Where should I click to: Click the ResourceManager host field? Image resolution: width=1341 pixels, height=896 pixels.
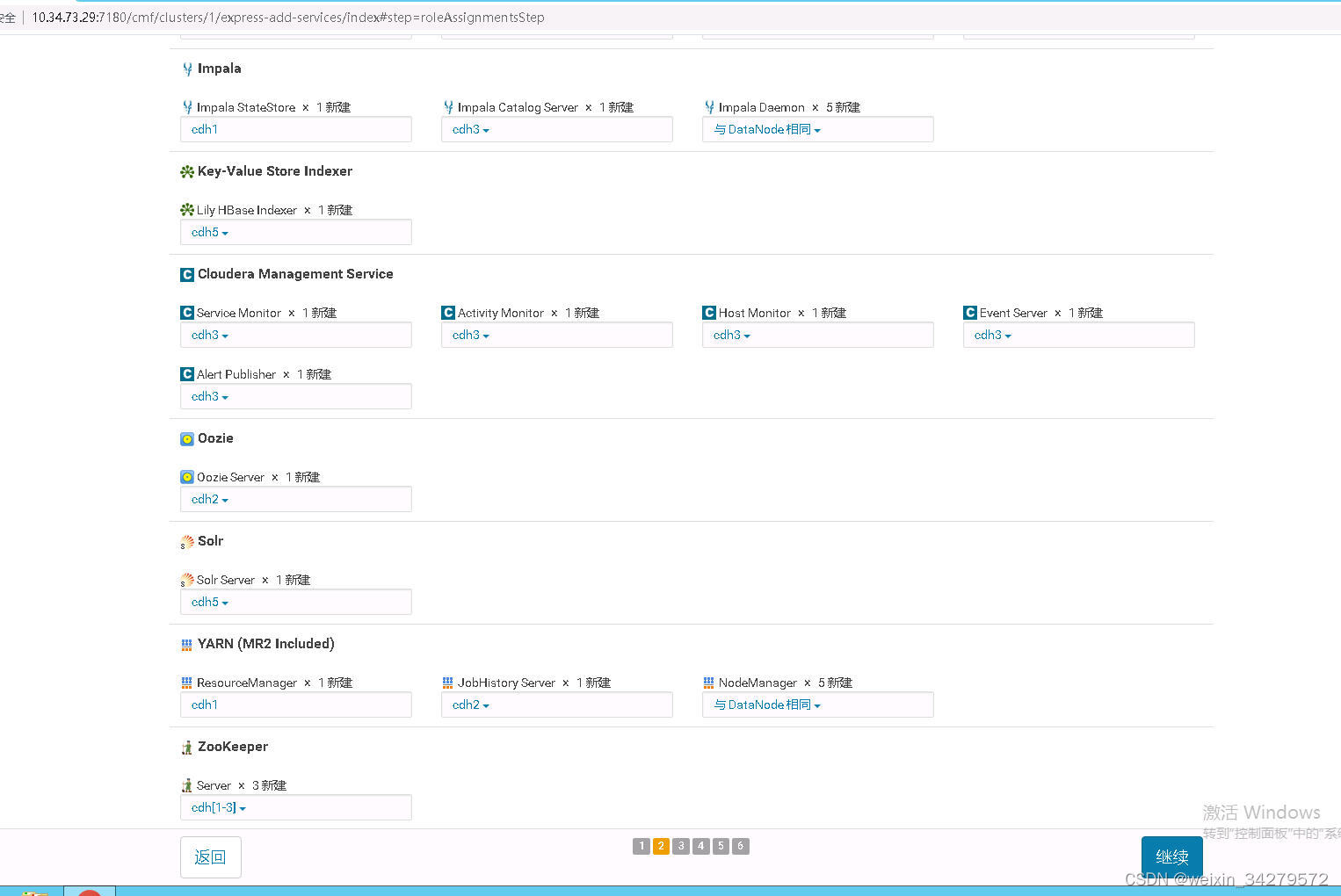(296, 705)
